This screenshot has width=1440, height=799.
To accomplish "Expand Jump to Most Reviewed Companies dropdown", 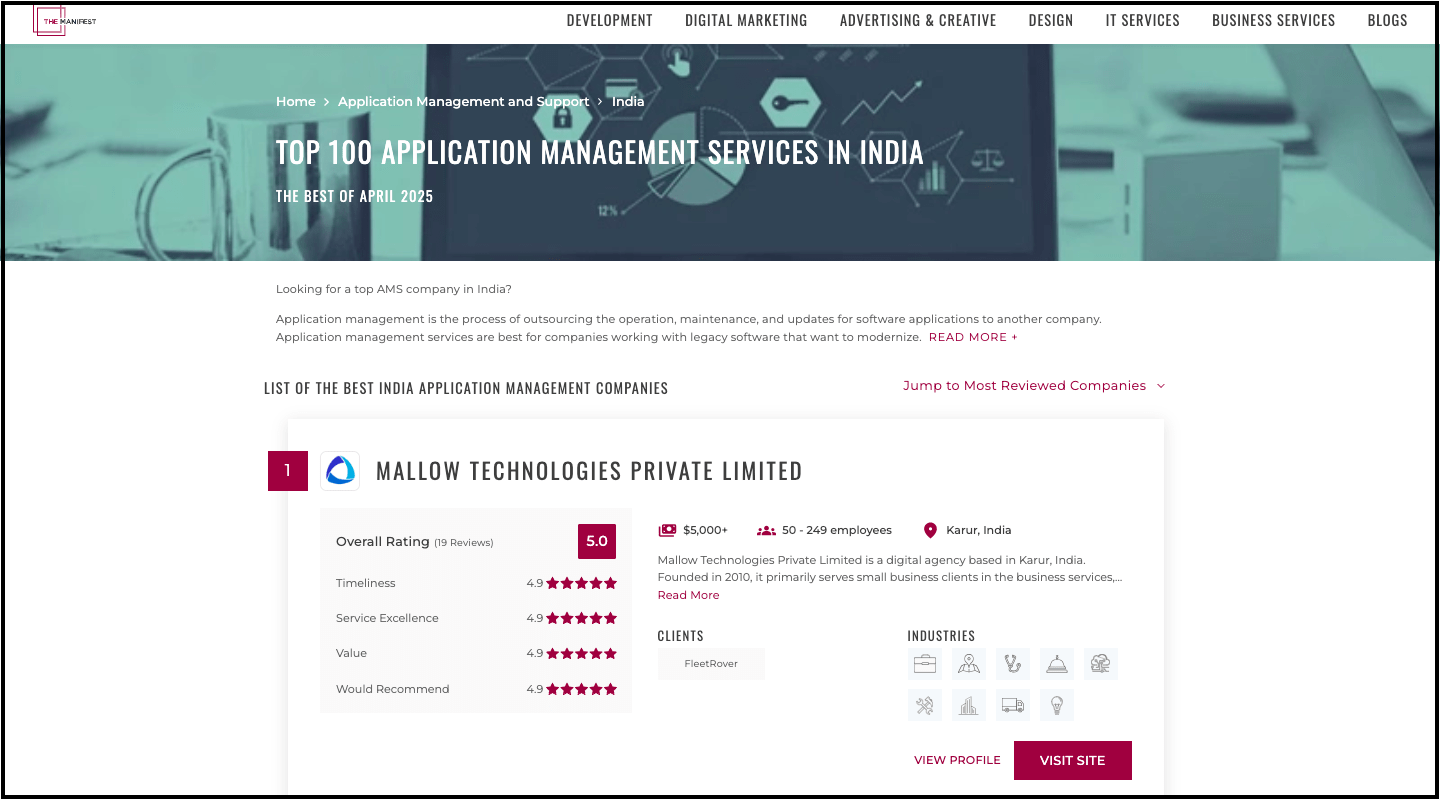I will click(1034, 386).
